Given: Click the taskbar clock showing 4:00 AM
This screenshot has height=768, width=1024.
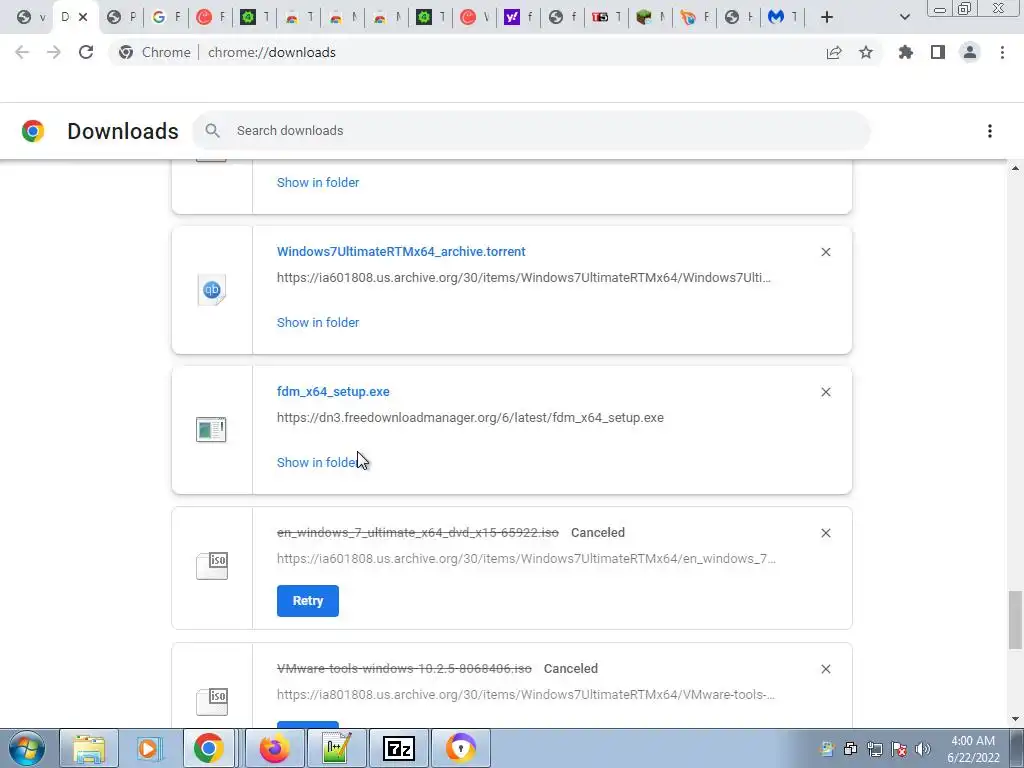Looking at the screenshot, I should click(973, 749).
